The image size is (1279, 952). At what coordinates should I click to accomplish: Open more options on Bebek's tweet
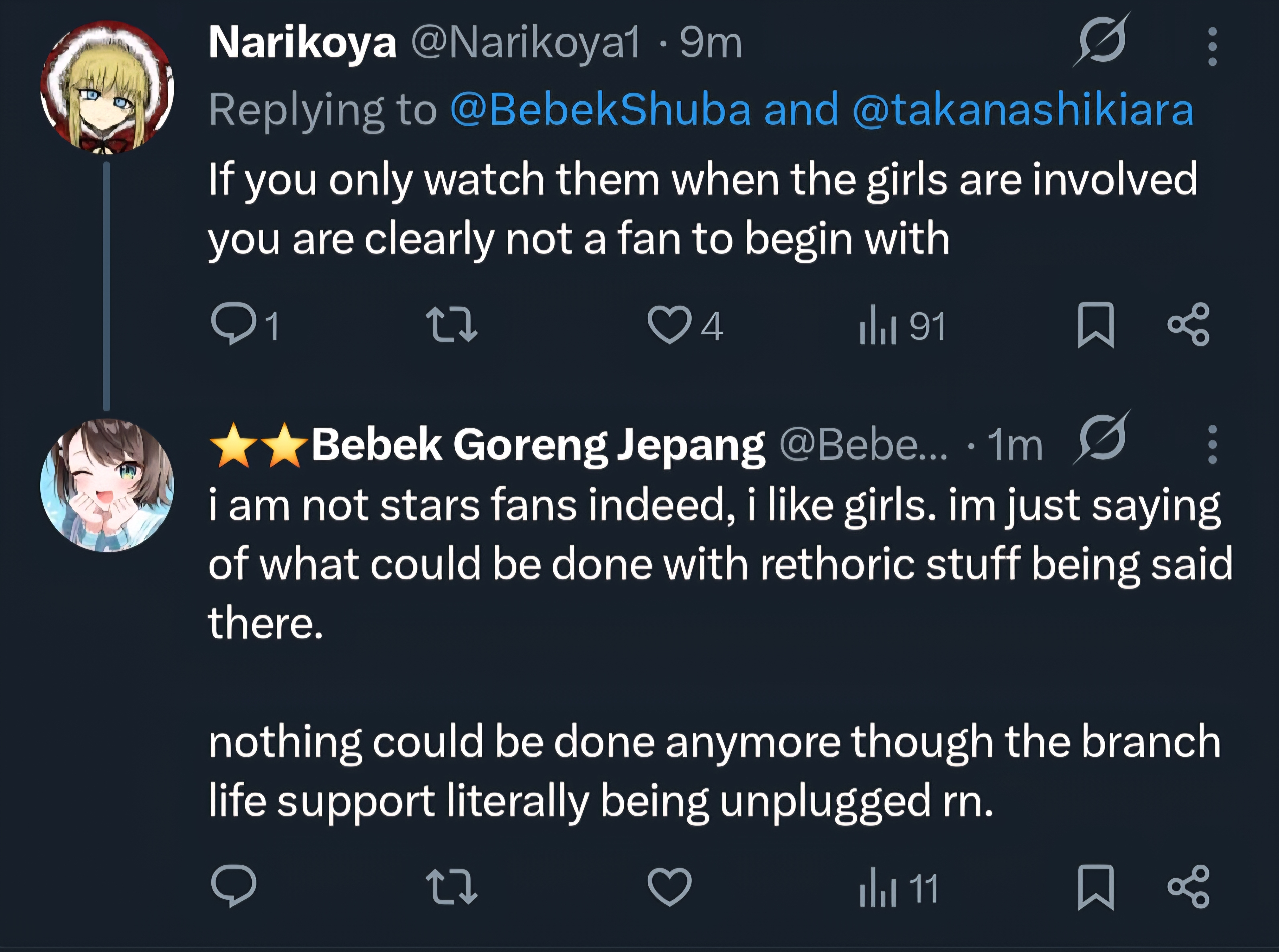click(1212, 444)
